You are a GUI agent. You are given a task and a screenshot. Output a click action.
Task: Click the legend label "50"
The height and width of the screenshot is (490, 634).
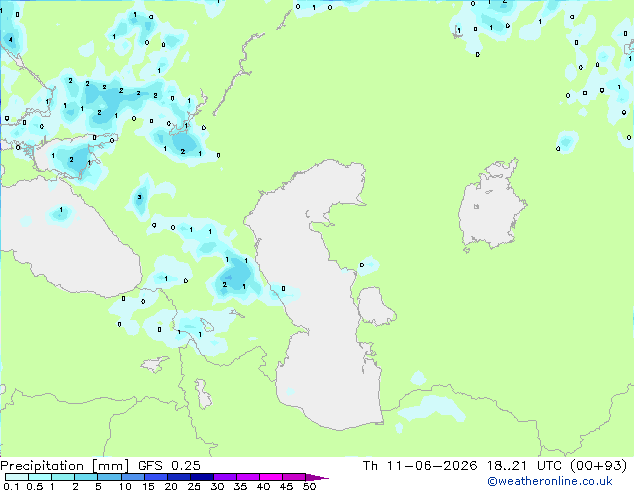309,486
